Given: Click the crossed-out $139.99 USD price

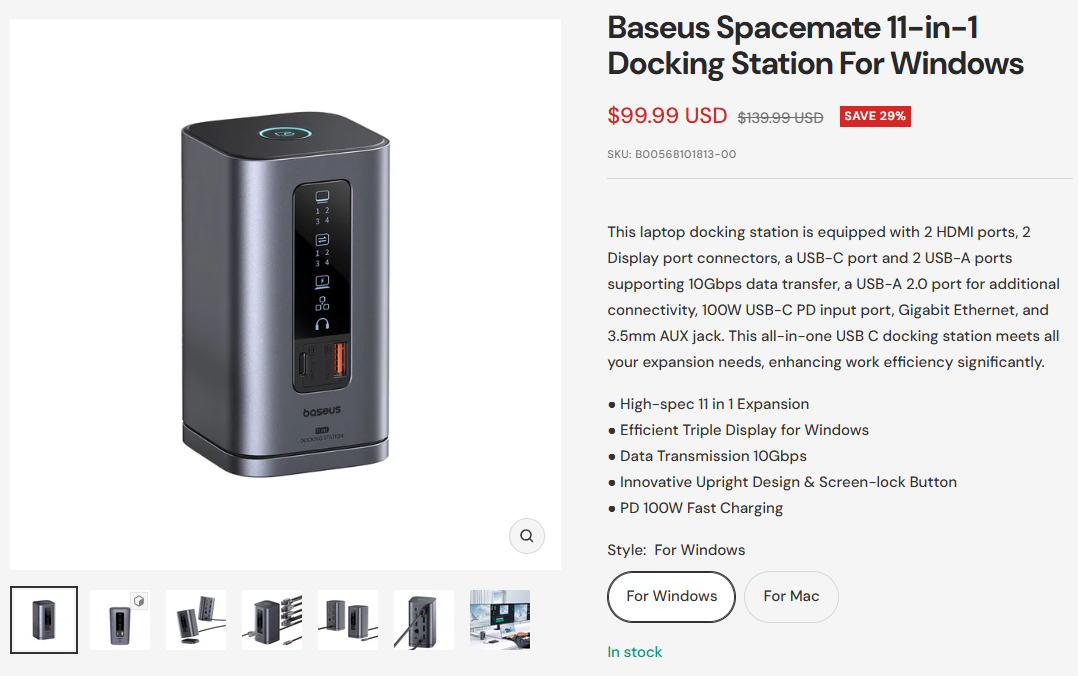Looking at the screenshot, I should (x=780, y=118).
